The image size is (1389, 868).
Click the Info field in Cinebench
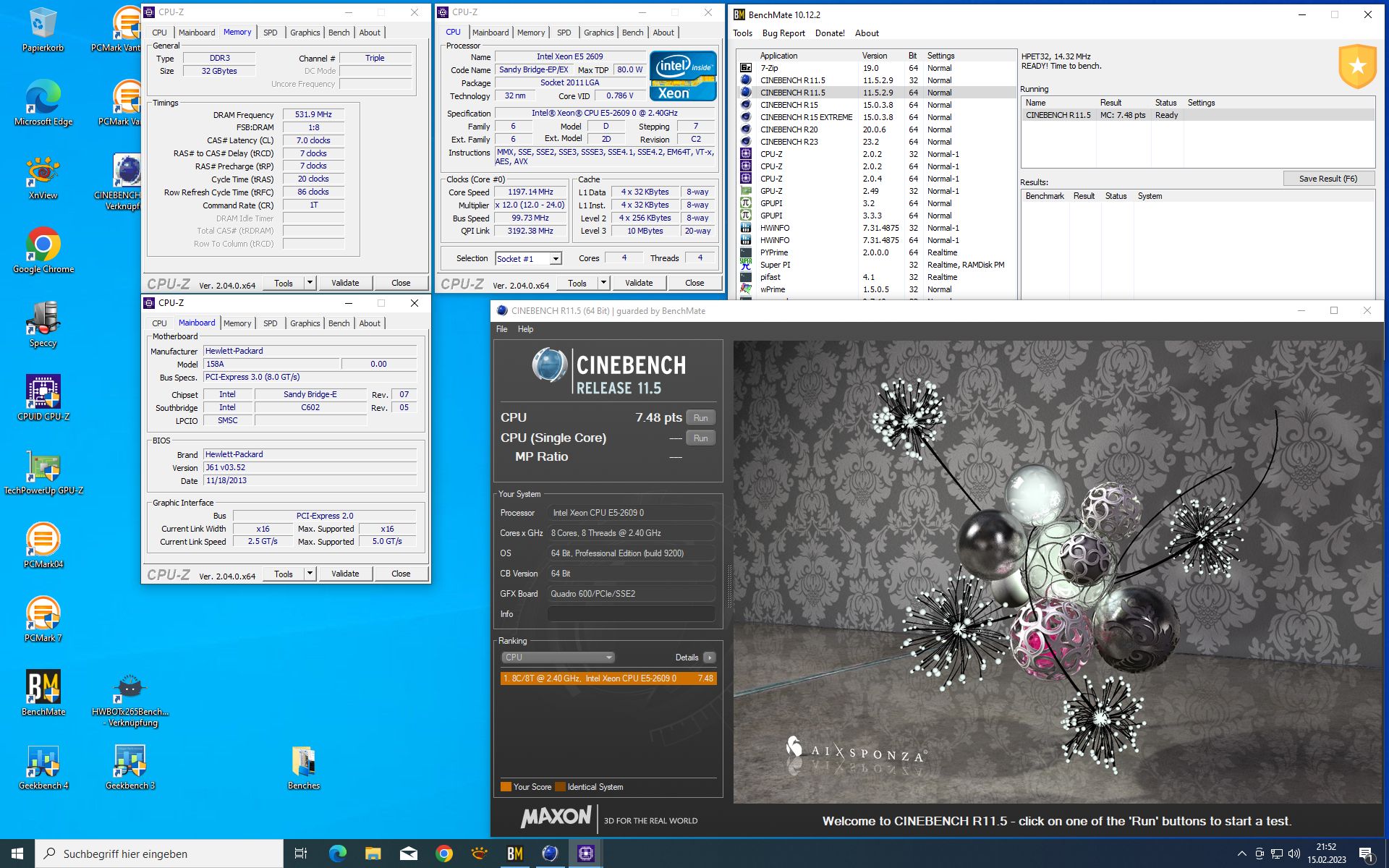pyautogui.click(x=632, y=614)
